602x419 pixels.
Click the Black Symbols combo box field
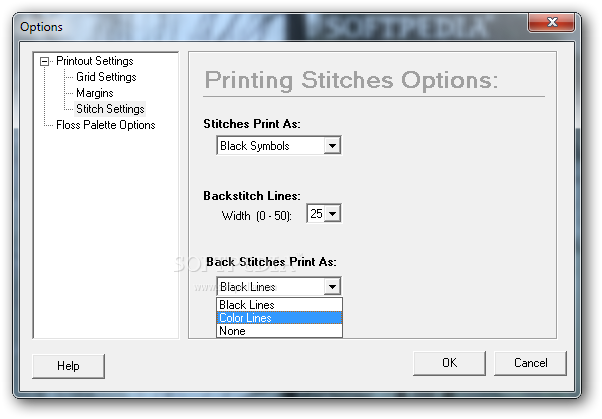click(270, 146)
